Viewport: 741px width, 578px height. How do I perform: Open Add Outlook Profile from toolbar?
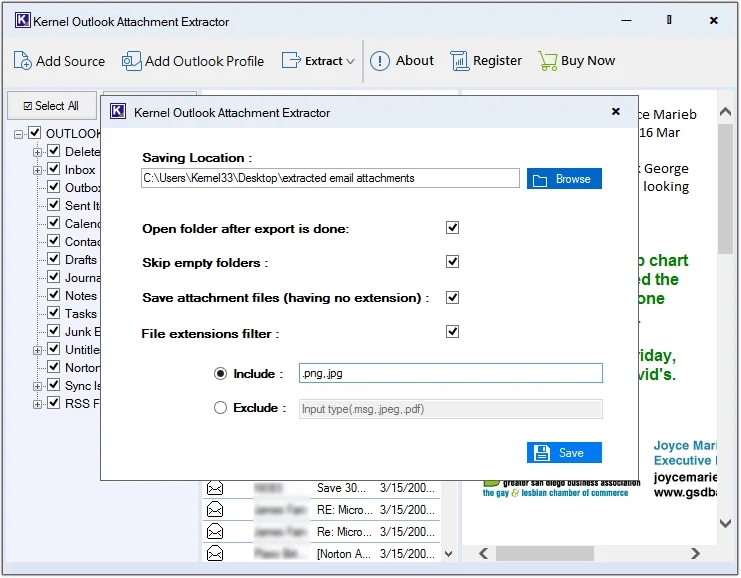pos(193,61)
